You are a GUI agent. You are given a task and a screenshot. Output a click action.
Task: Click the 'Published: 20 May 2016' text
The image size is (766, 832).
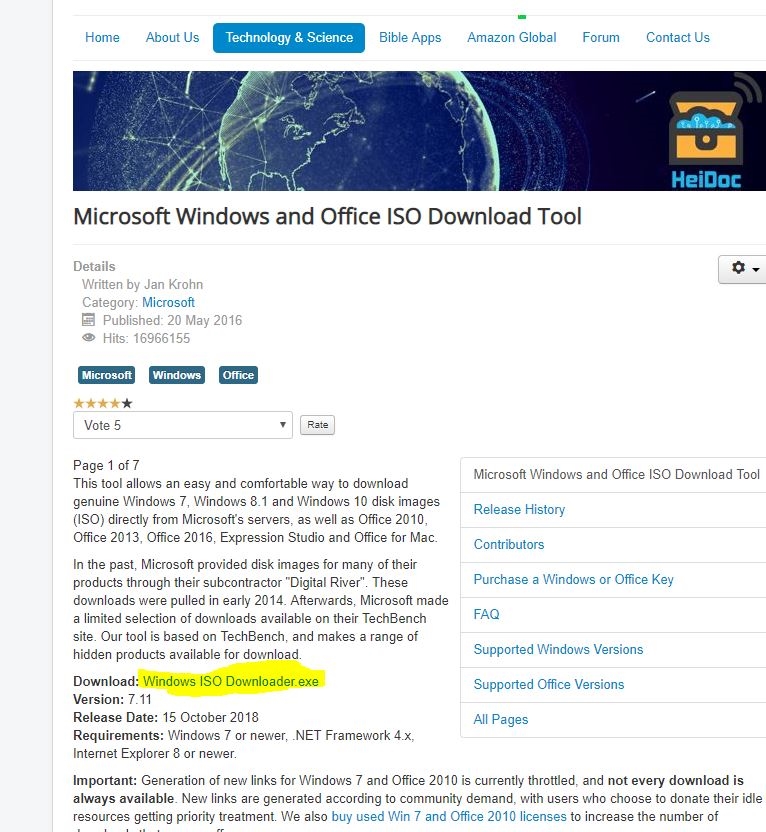(x=172, y=320)
